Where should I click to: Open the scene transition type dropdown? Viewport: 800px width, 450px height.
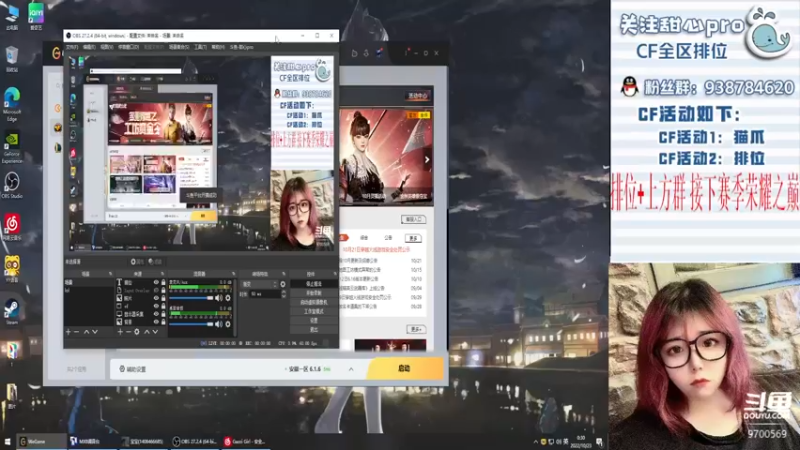(259, 284)
